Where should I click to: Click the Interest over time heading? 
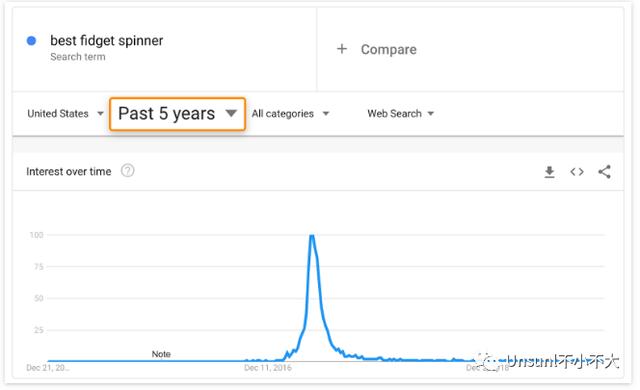coord(69,172)
